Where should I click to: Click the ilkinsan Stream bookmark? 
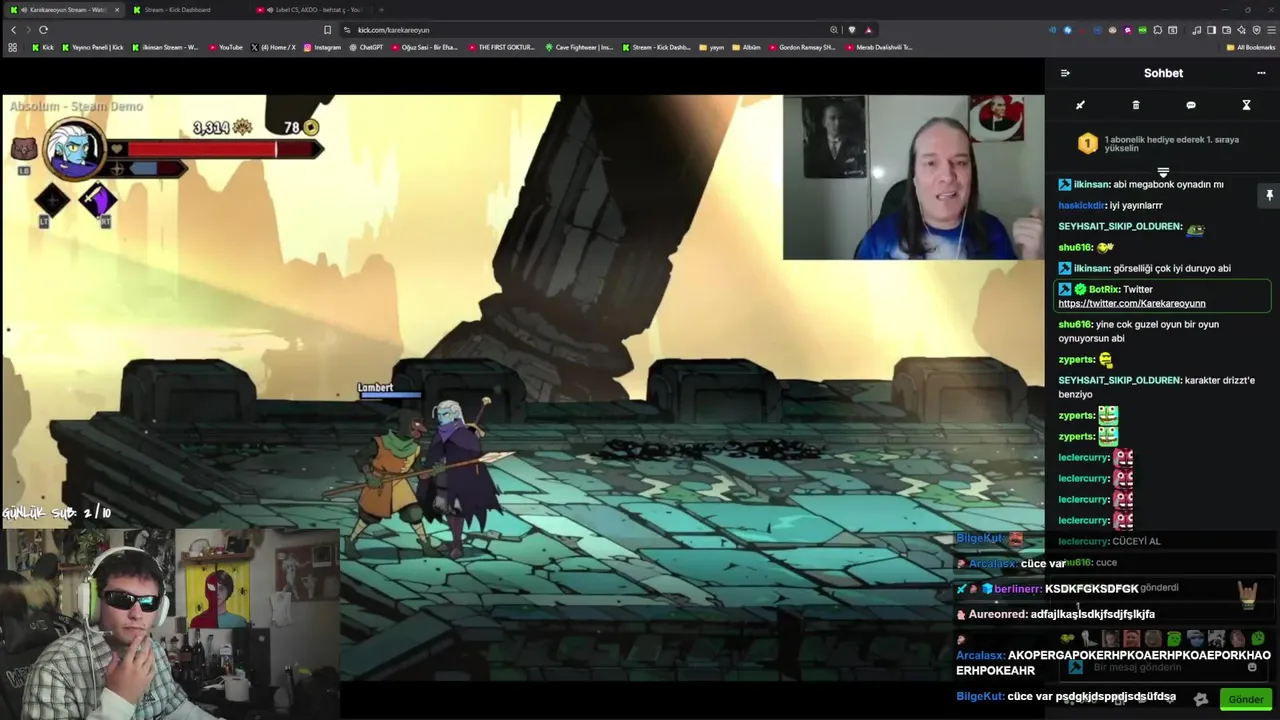165,47
